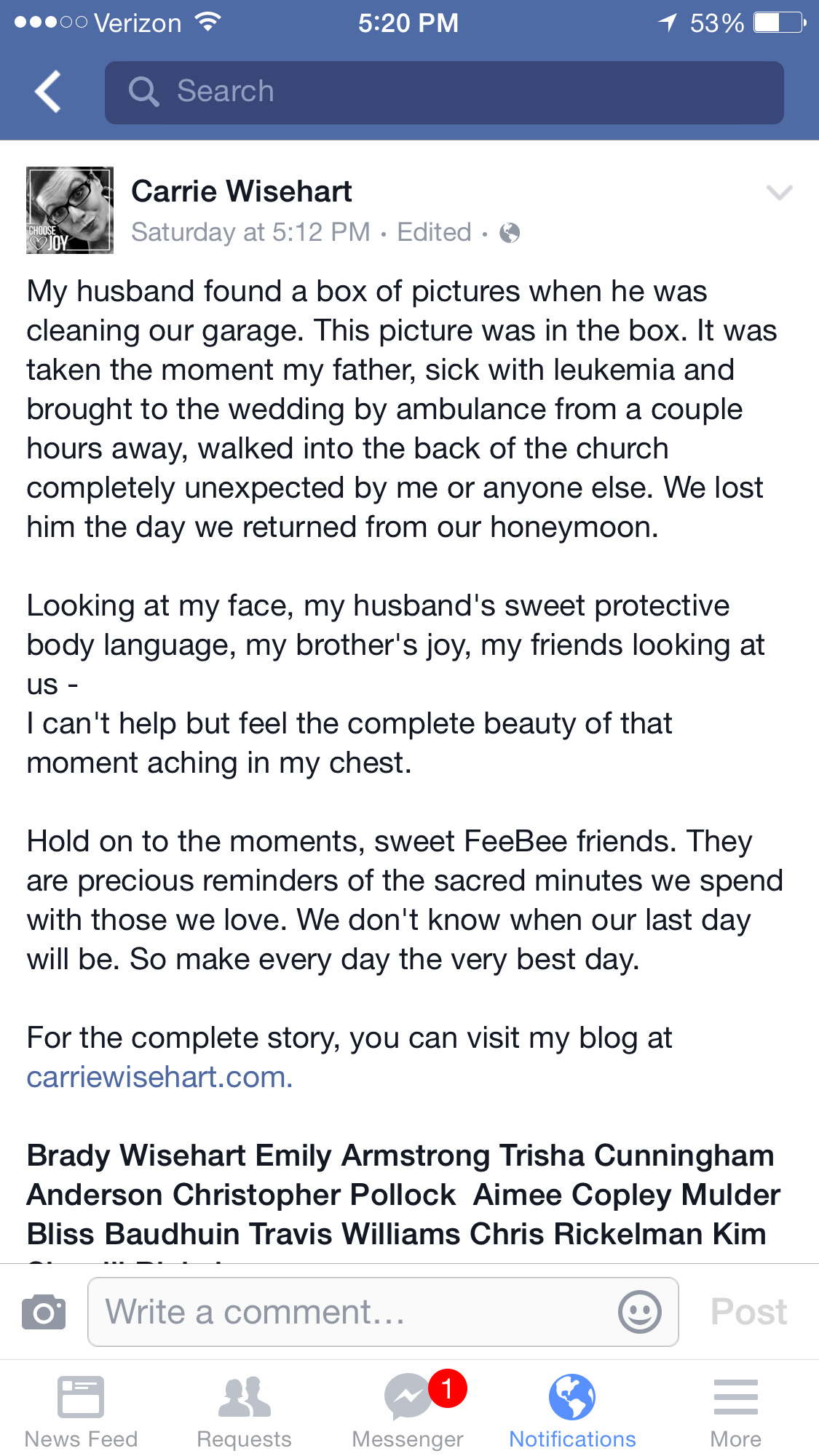
Task: Tap the public globe privacy icon
Action: pos(510,233)
